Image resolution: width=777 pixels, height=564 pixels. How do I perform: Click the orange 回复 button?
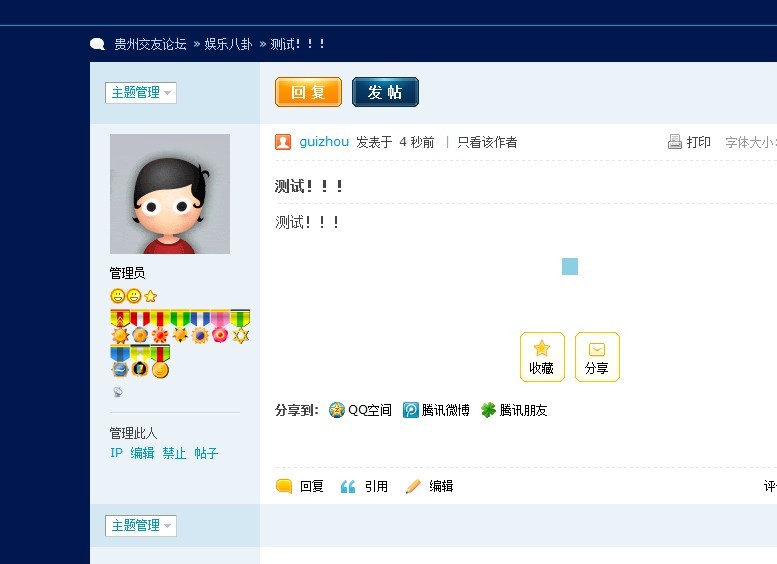[308, 92]
